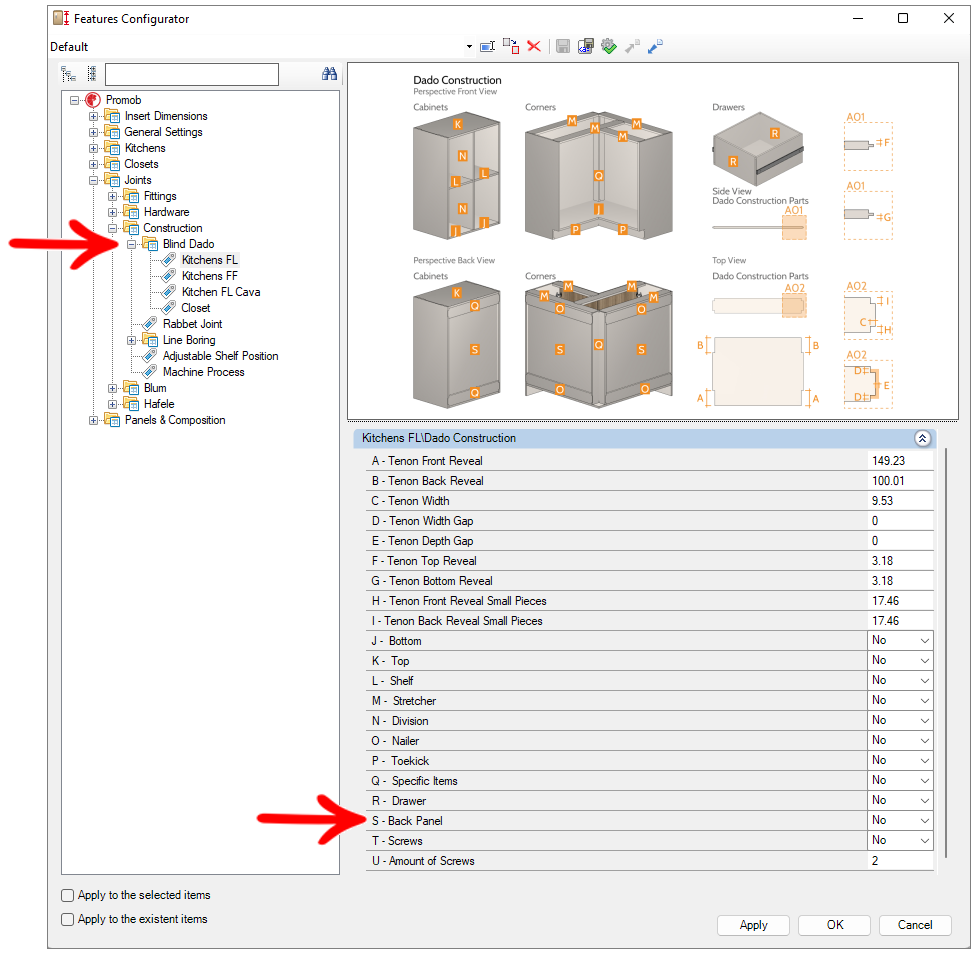Select Kitchens FL in the tree
973x960 pixels.
209,260
